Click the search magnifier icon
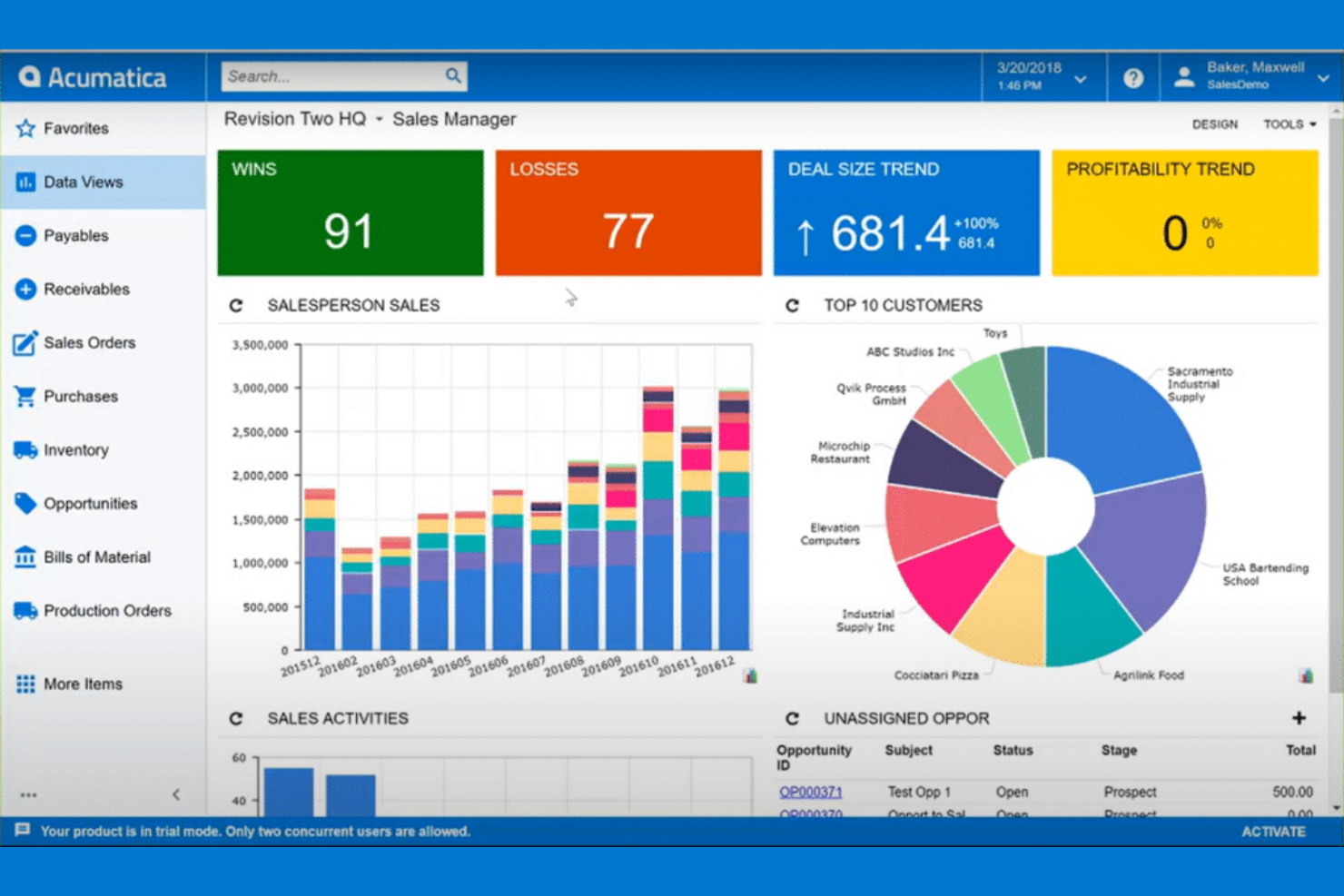 click(453, 76)
